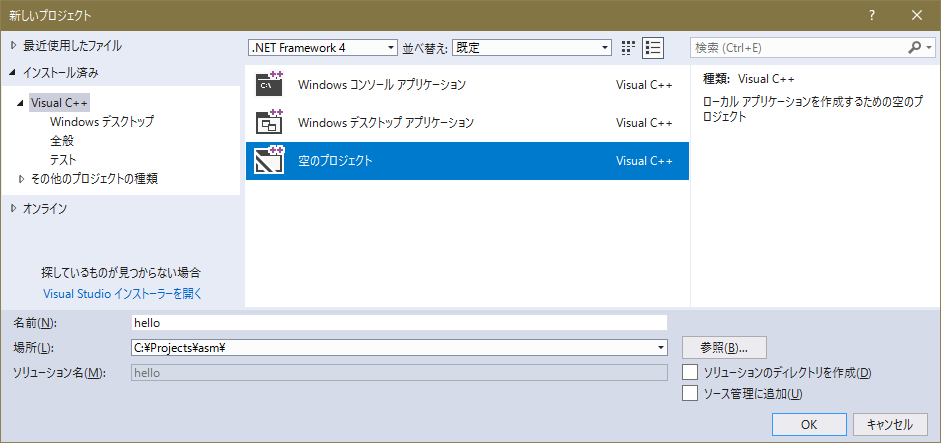
Task: Confirm with the OK button
Action: pyautogui.click(x=809, y=424)
